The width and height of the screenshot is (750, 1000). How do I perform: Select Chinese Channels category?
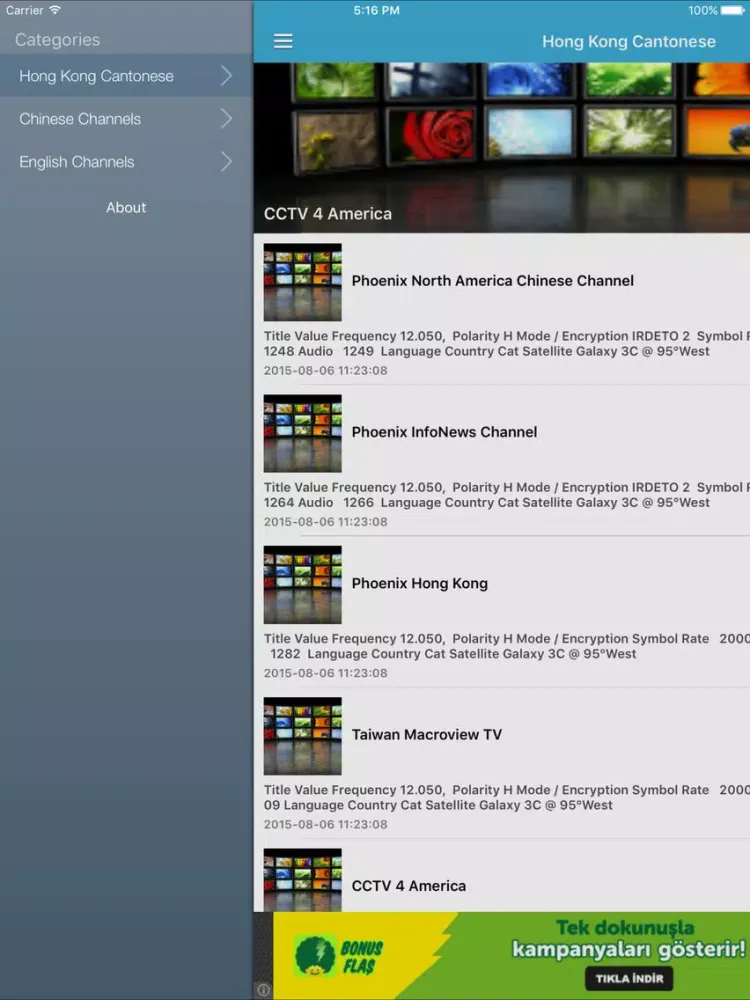pyautogui.click(x=126, y=119)
